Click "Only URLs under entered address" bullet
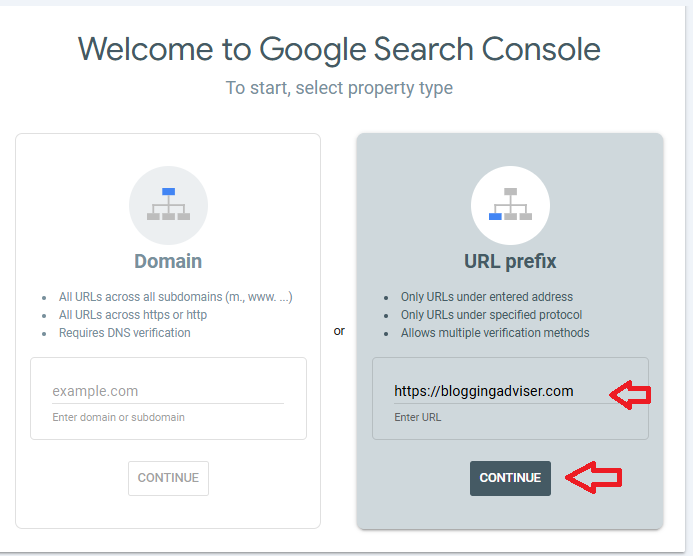 pyautogui.click(x=487, y=297)
